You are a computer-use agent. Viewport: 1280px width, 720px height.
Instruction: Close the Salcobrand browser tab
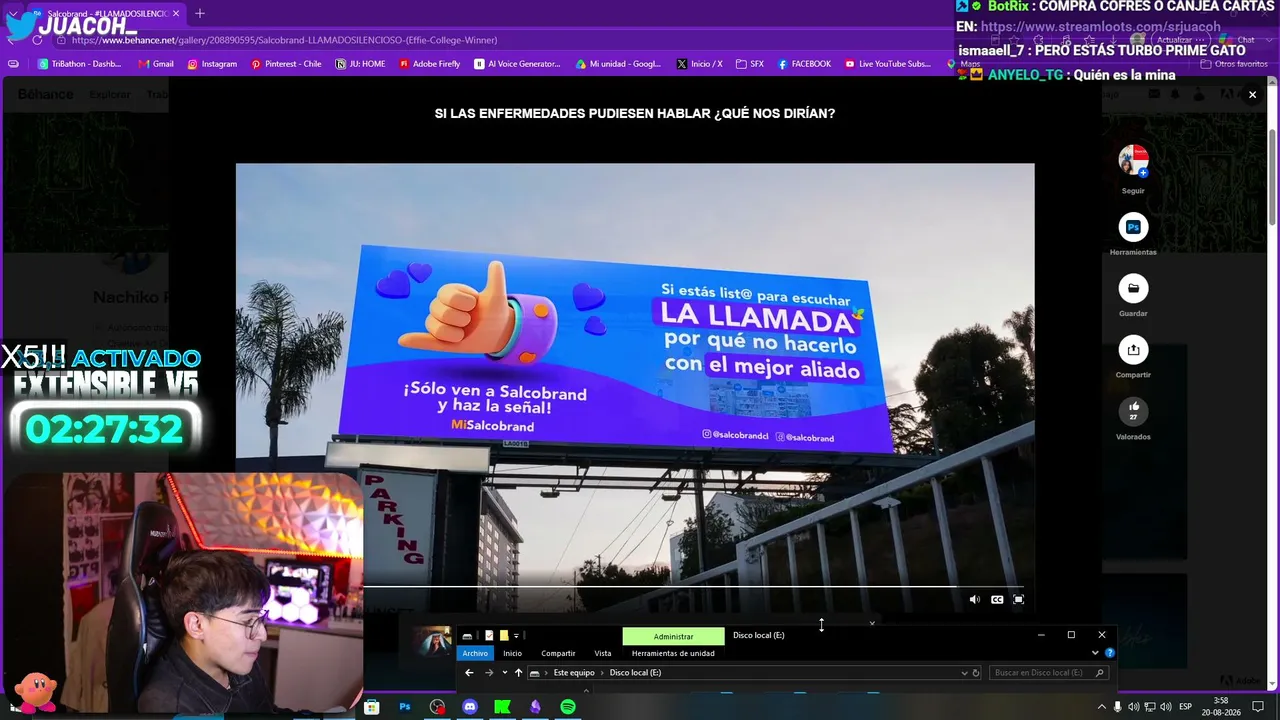(x=176, y=14)
